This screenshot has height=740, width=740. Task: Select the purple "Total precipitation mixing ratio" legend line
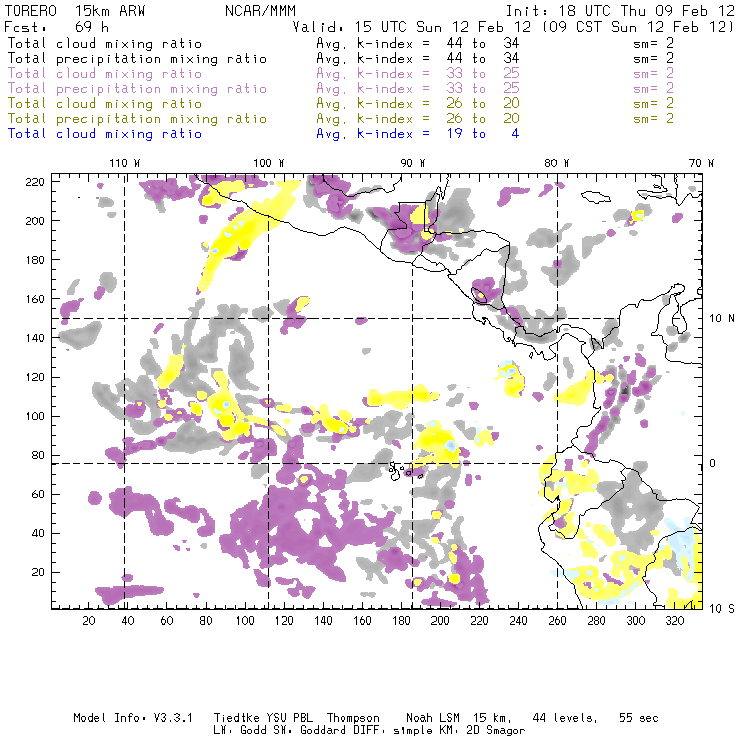coord(137,89)
